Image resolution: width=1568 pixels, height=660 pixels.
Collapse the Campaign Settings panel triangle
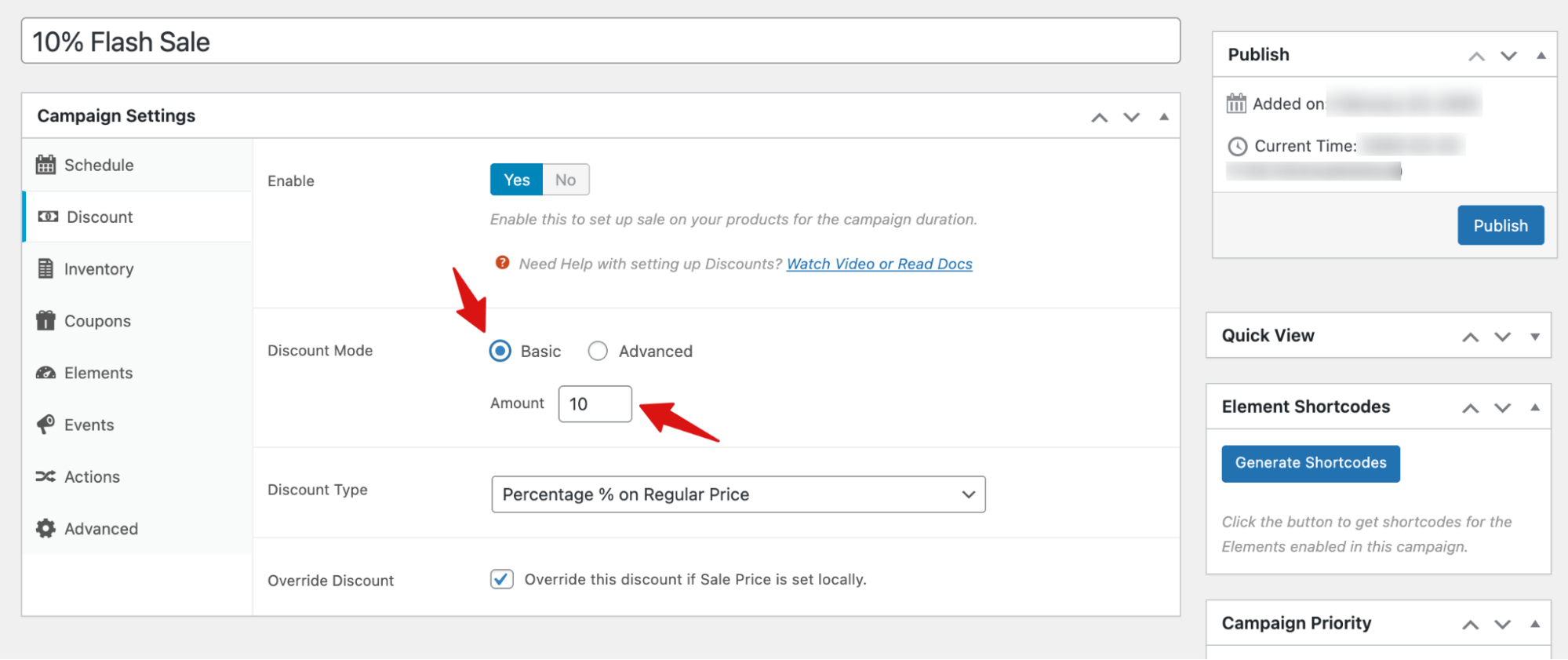coord(1163,117)
